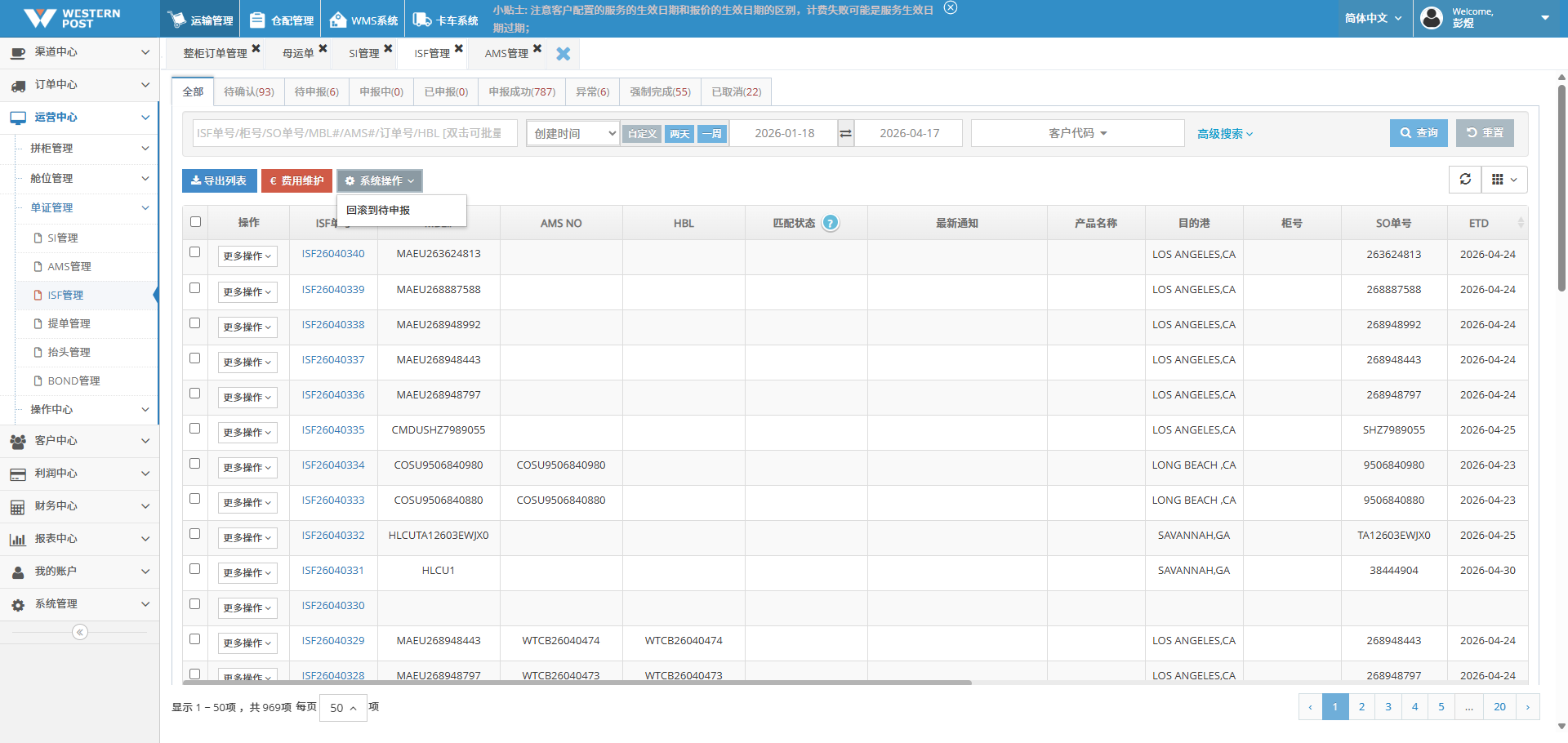
Task: Open the ISF26040334 record link
Action: click(333, 465)
